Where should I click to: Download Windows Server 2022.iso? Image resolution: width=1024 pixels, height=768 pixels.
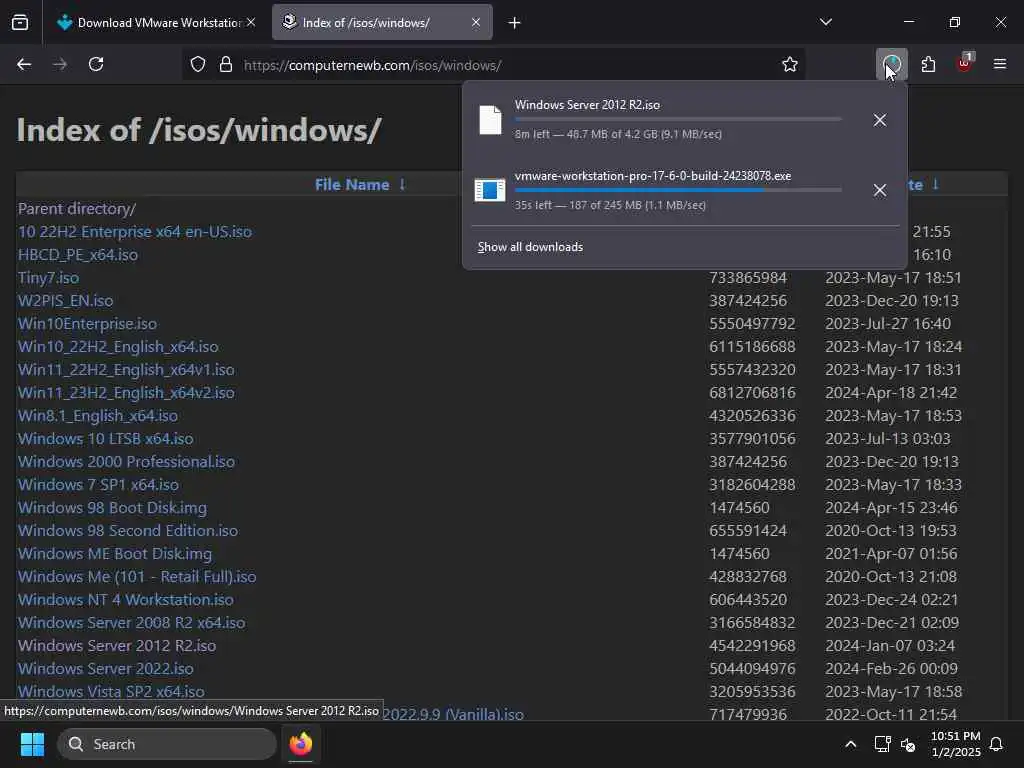pos(106,669)
